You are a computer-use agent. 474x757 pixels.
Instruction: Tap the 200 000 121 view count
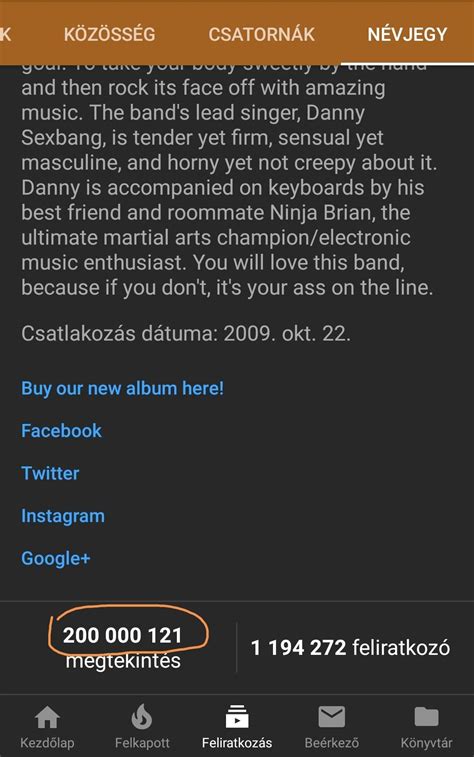tap(123, 635)
